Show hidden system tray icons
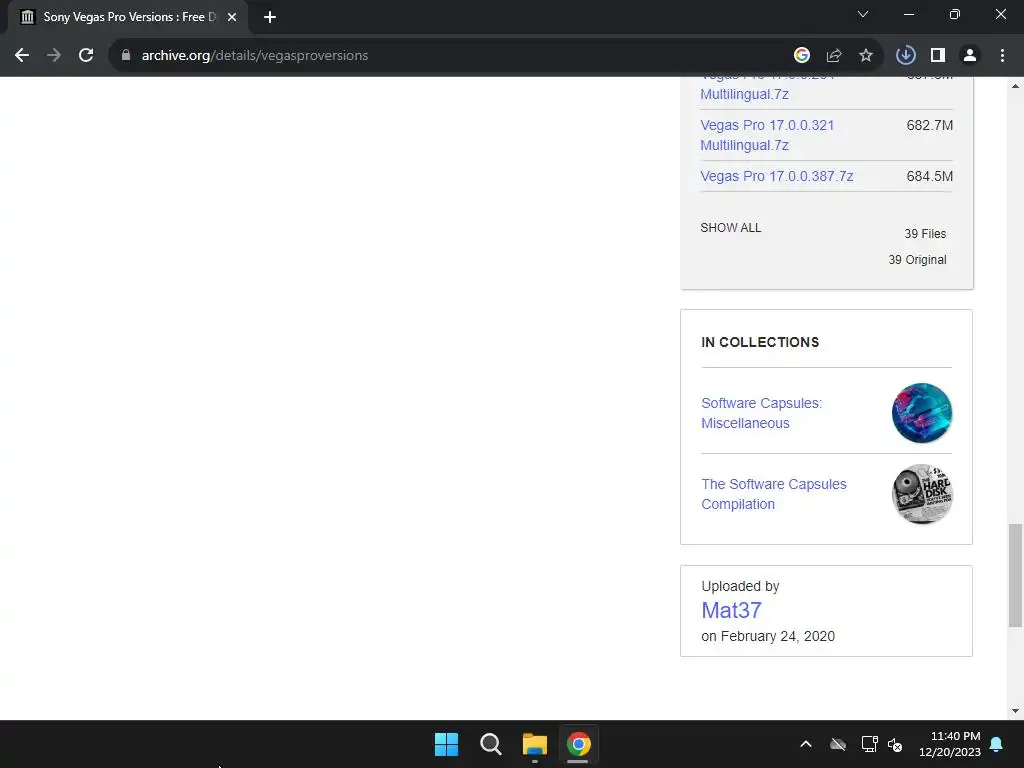 (806, 744)
